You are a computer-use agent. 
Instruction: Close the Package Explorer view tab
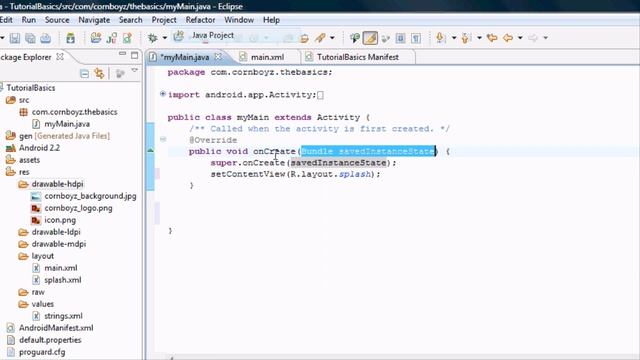coord(60,57)
